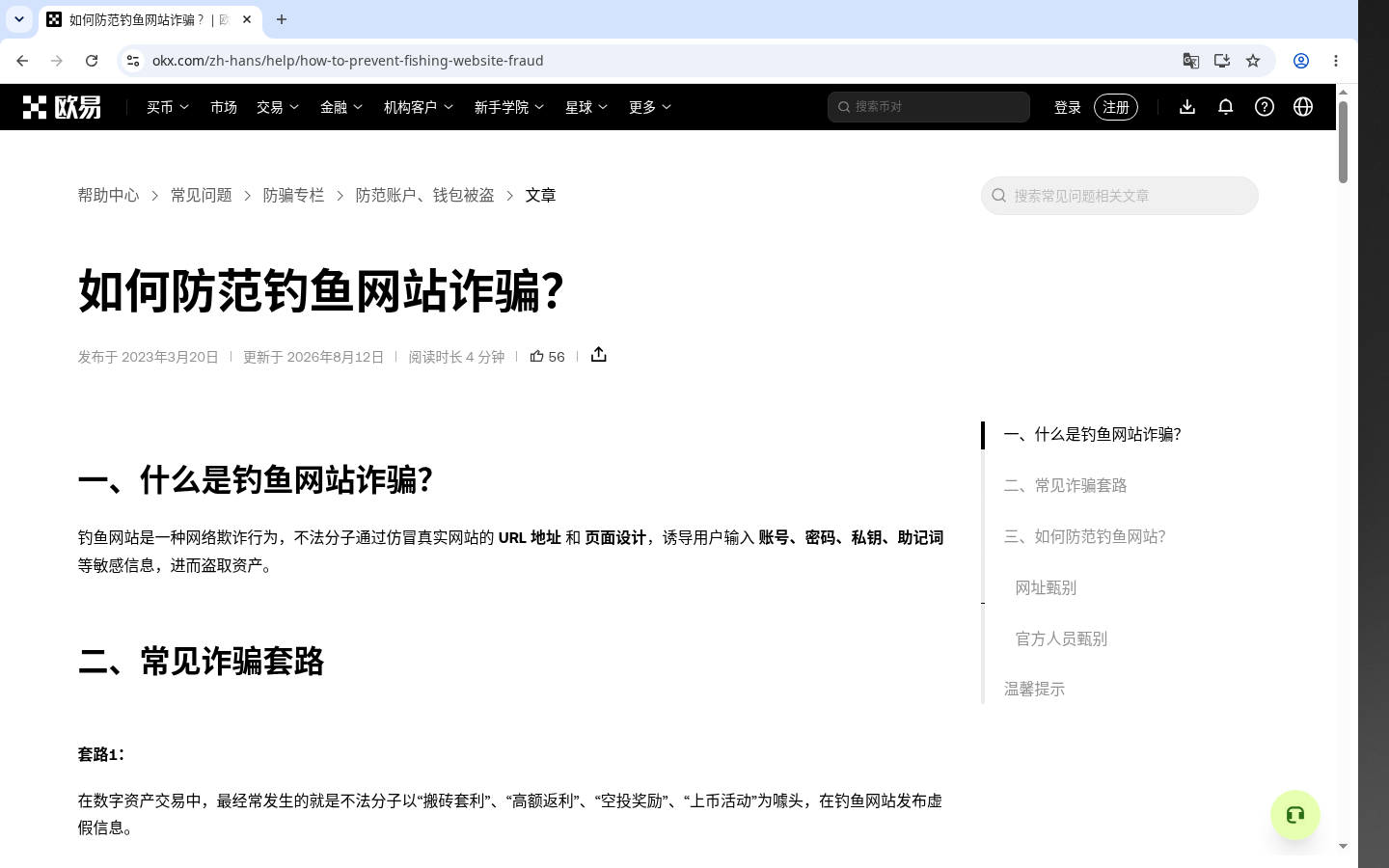Reload the page
The width and height of the screenshot is (1389, 868).
click(92, 61)
